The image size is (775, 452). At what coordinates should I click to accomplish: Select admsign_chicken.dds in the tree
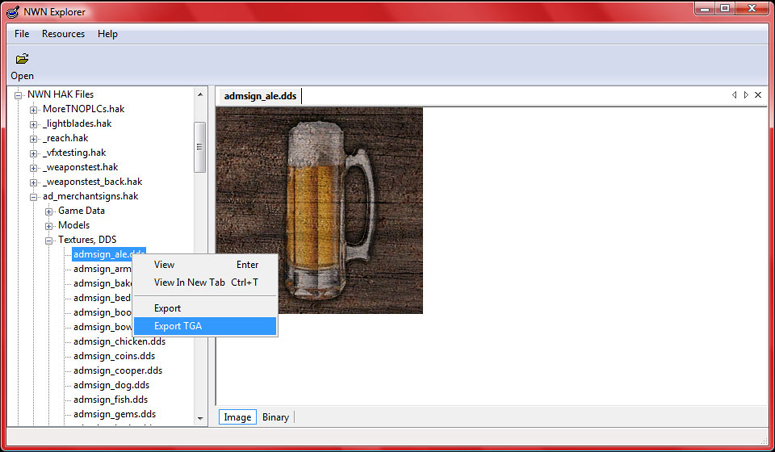point(119,341)
